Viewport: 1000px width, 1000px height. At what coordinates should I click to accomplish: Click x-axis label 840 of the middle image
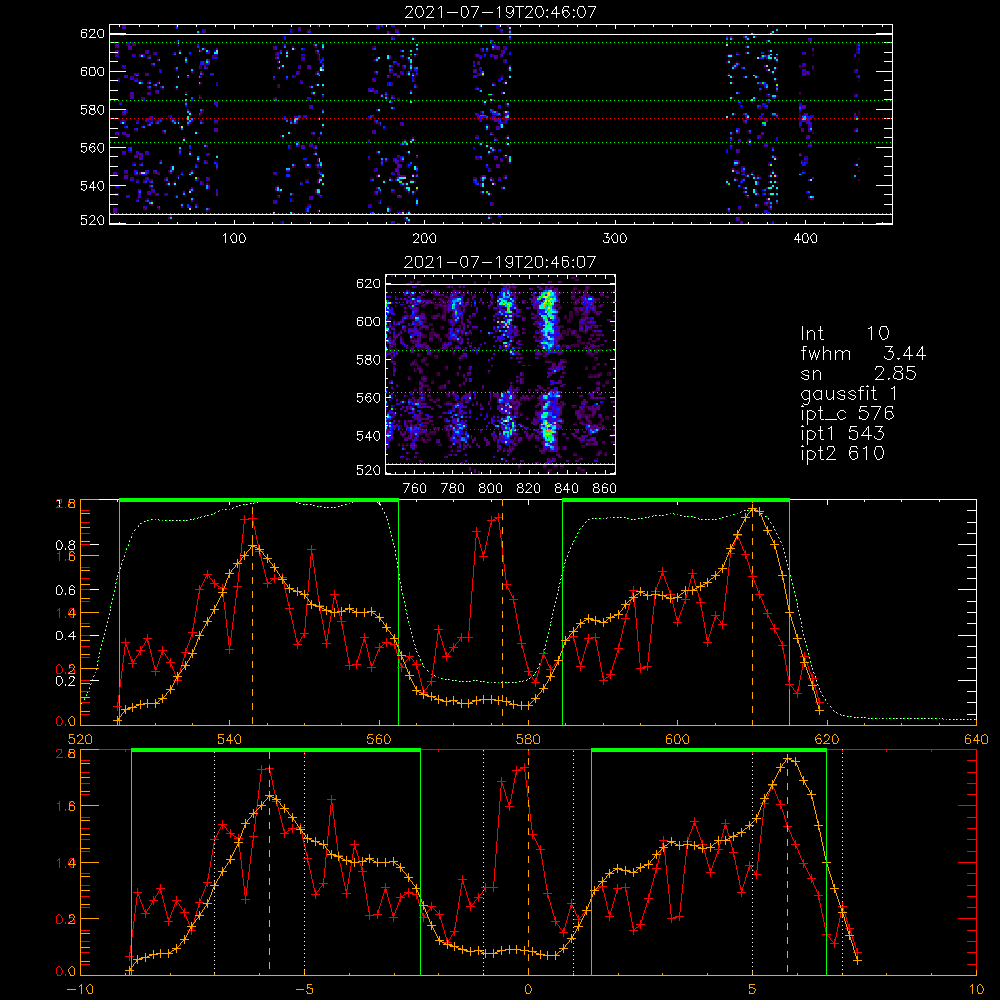tap(566, 489)
